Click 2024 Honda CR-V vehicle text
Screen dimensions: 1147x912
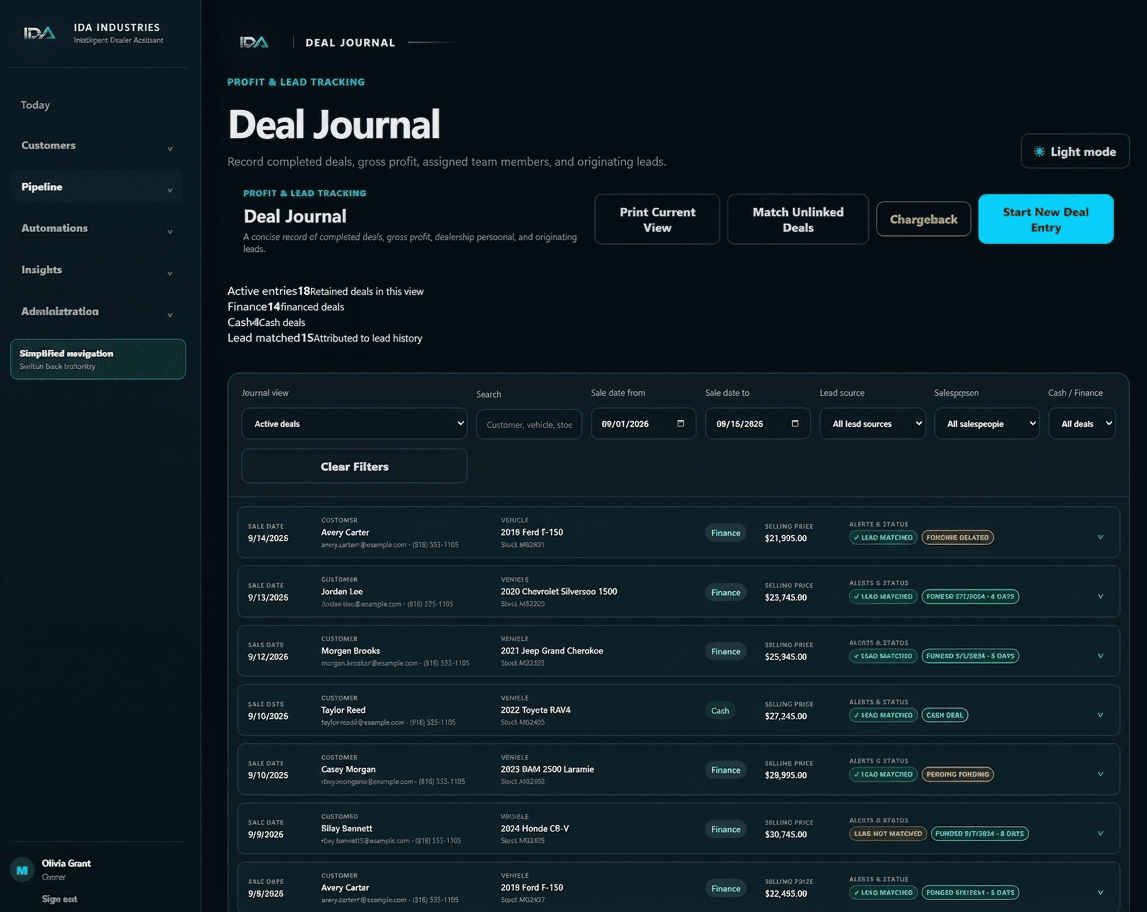pyautogui.click(x=535, y=829)
